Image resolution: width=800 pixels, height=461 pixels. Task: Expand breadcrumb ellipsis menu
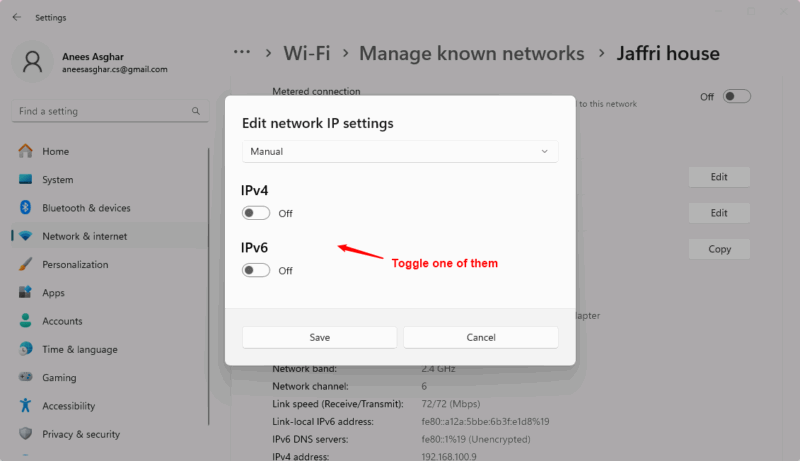tap(242, 52)
